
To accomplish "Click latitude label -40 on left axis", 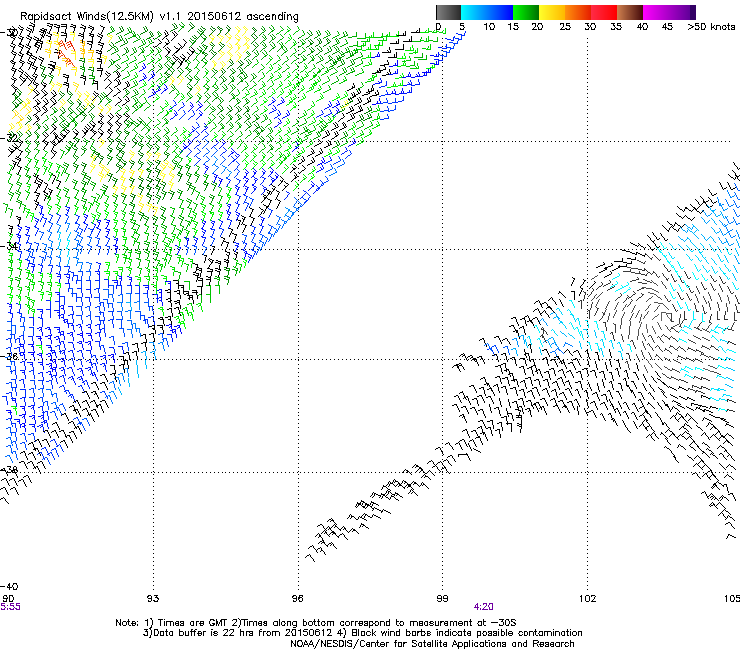I will click(x=9, y=587).
